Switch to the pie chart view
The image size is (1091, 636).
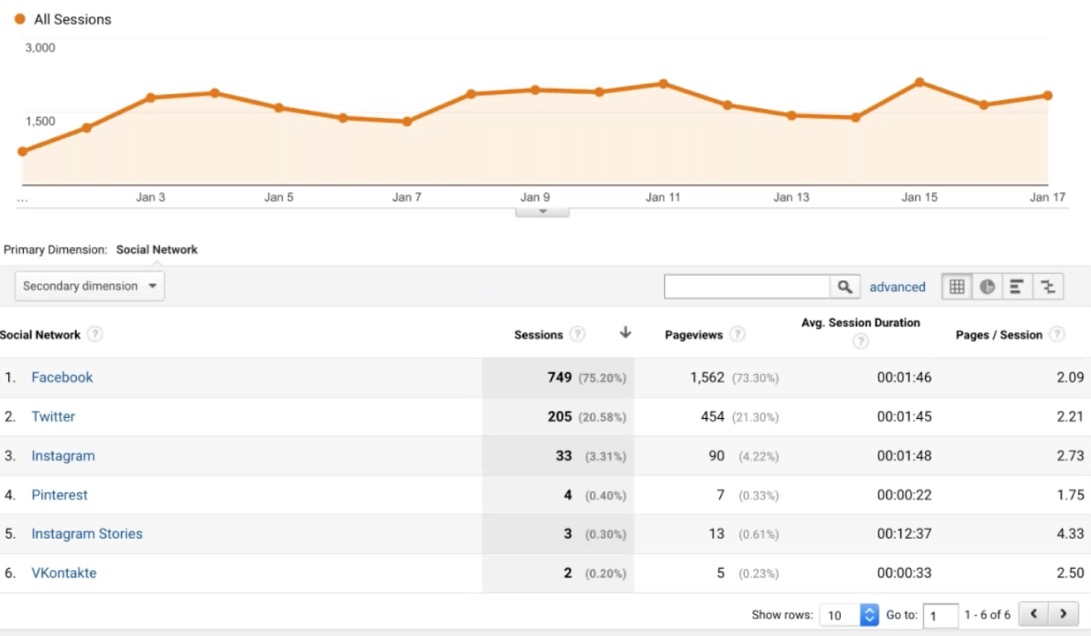pos(987,286)
